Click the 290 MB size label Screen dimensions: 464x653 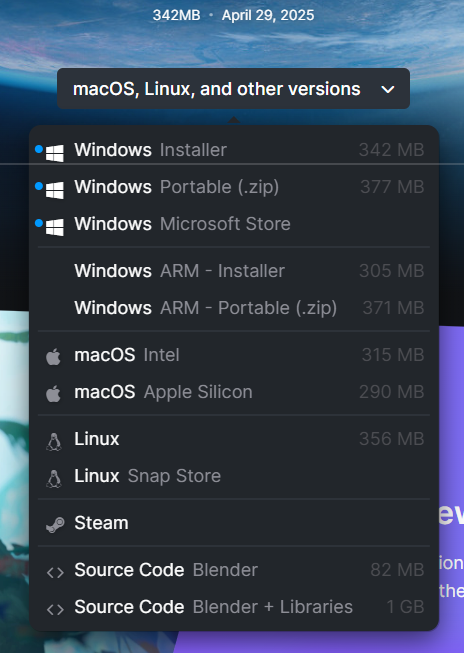tap(392, 392)
